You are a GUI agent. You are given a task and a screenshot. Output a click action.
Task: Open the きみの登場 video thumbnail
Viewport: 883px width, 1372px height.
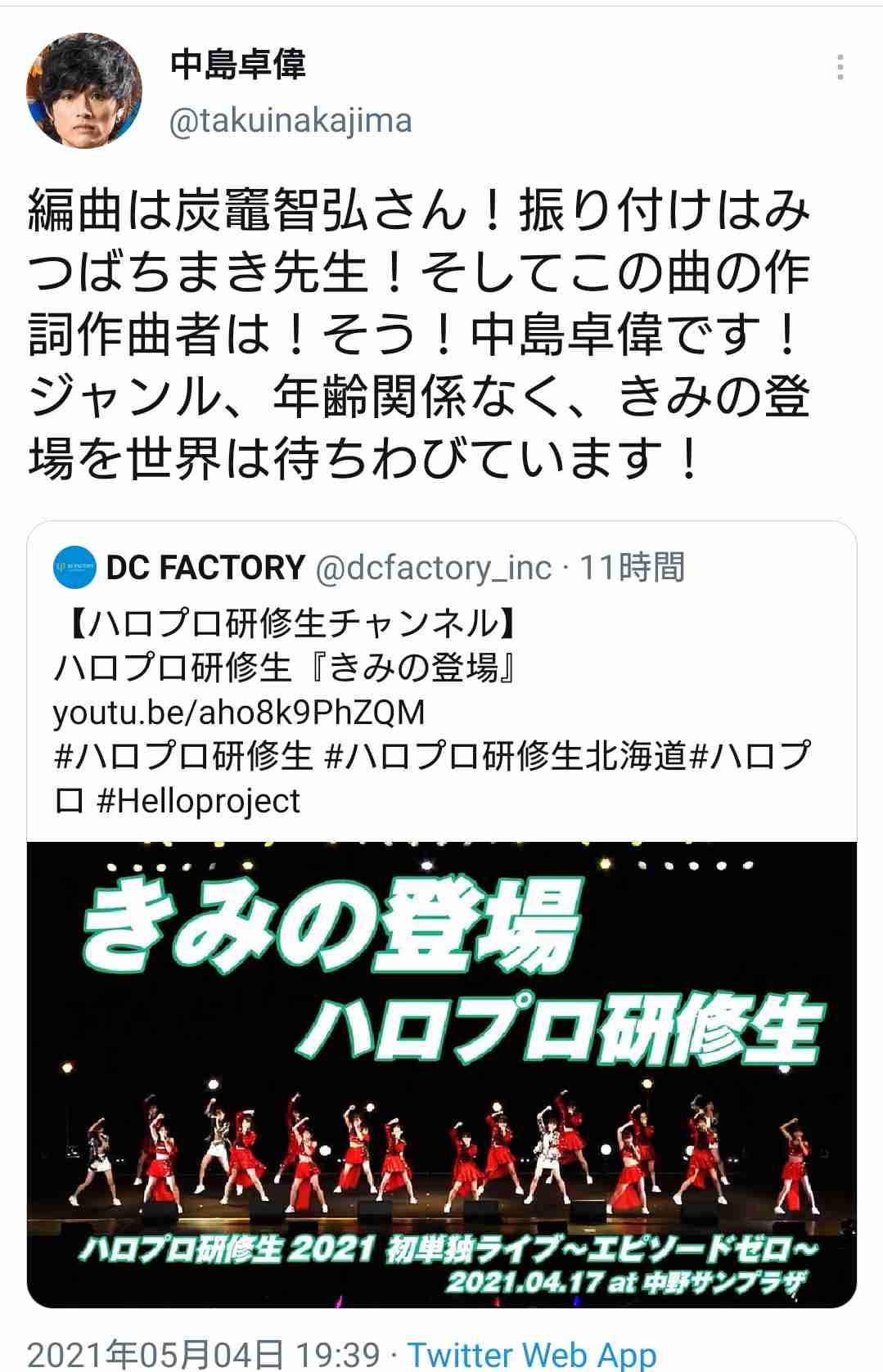[442, 1074]
